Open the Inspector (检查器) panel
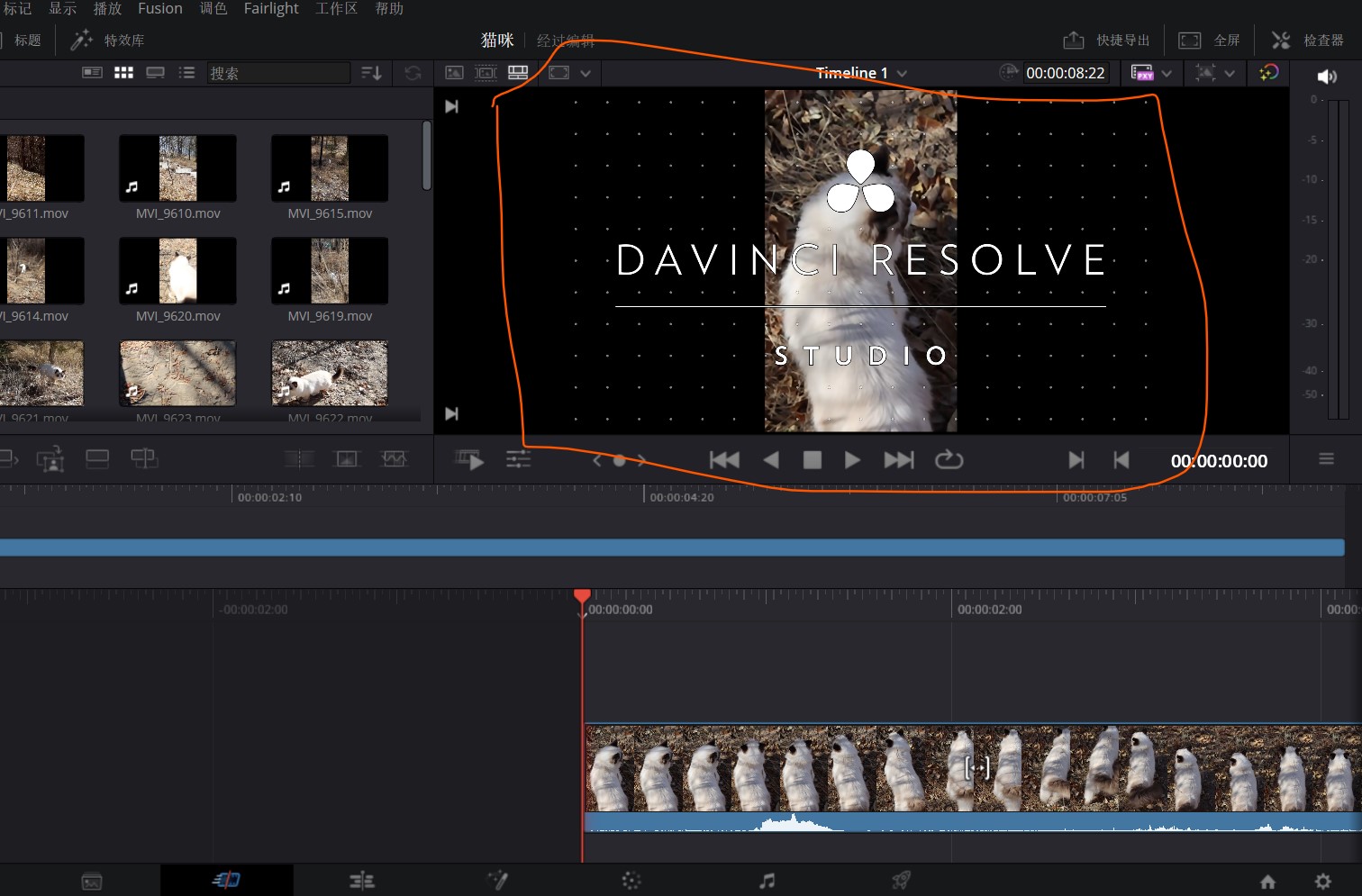 tap(1308, 41)
